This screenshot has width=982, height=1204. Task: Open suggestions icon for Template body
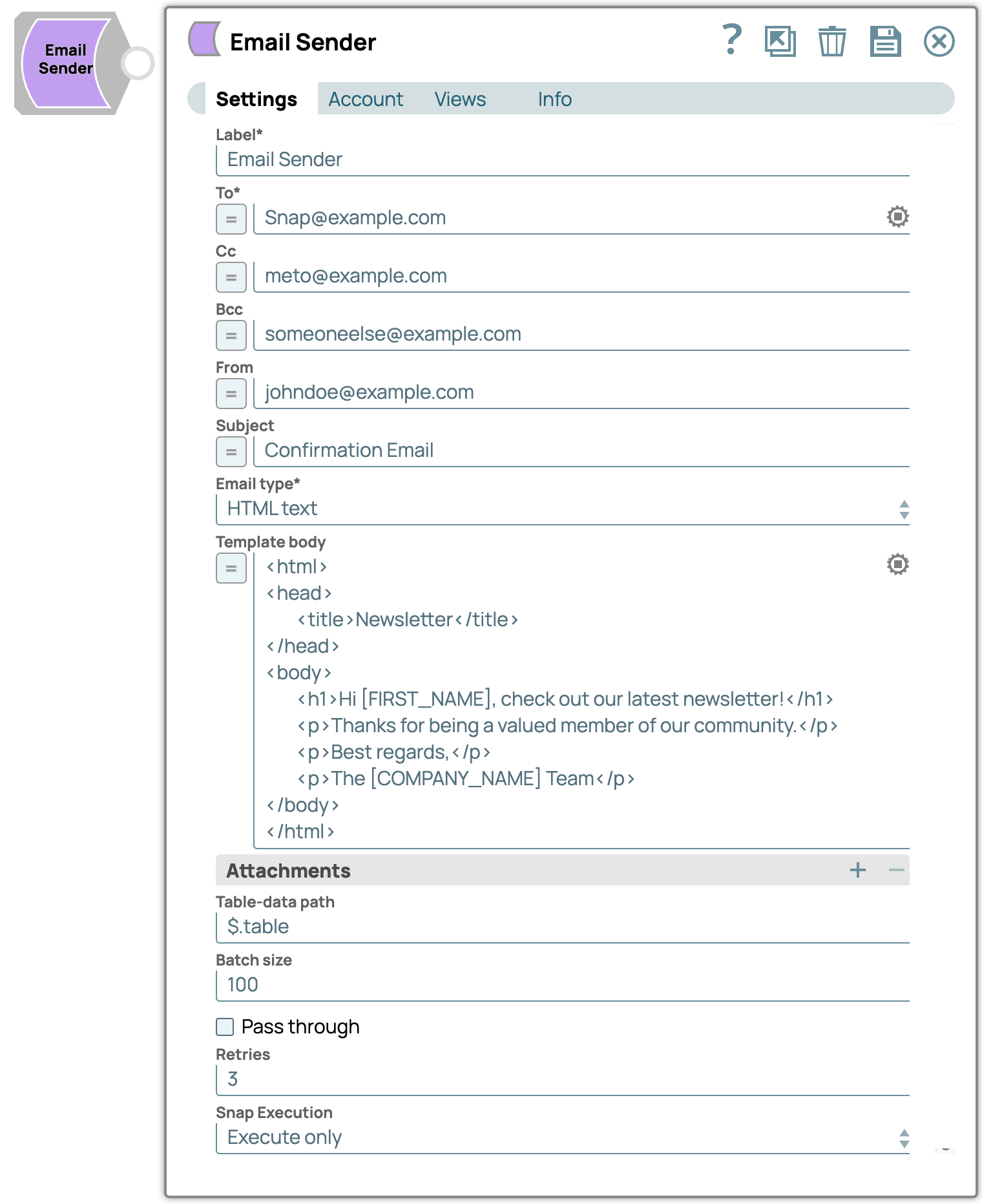pos(897,564)
